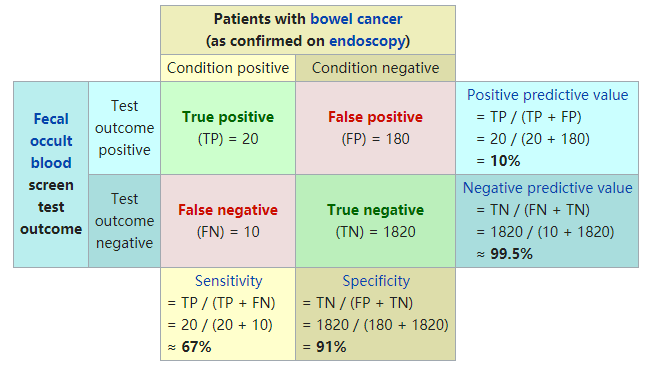Click the Condition negative header
646x366 pixels.
point(375,68)
